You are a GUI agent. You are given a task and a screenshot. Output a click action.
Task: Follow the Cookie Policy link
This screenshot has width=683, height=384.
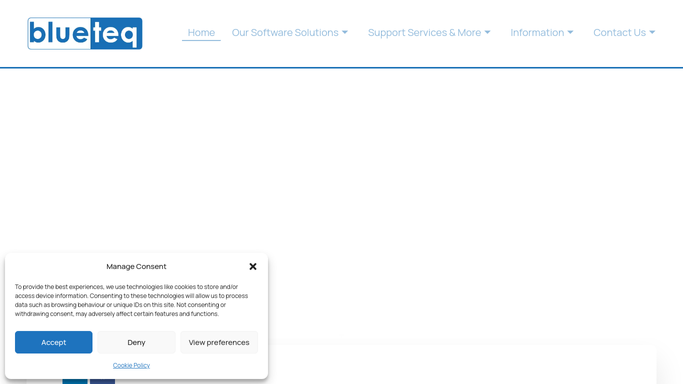[x=131, y=365]
